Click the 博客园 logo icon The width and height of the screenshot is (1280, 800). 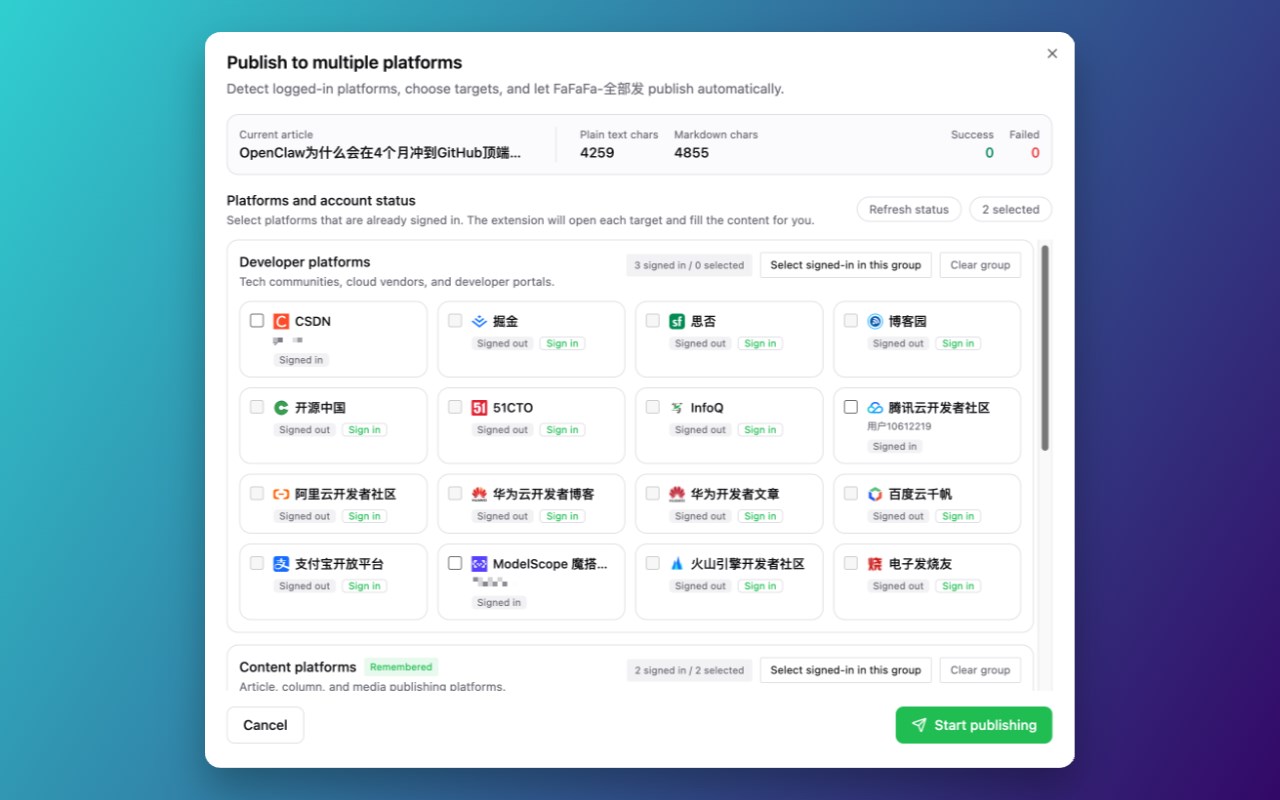point(875,321)
